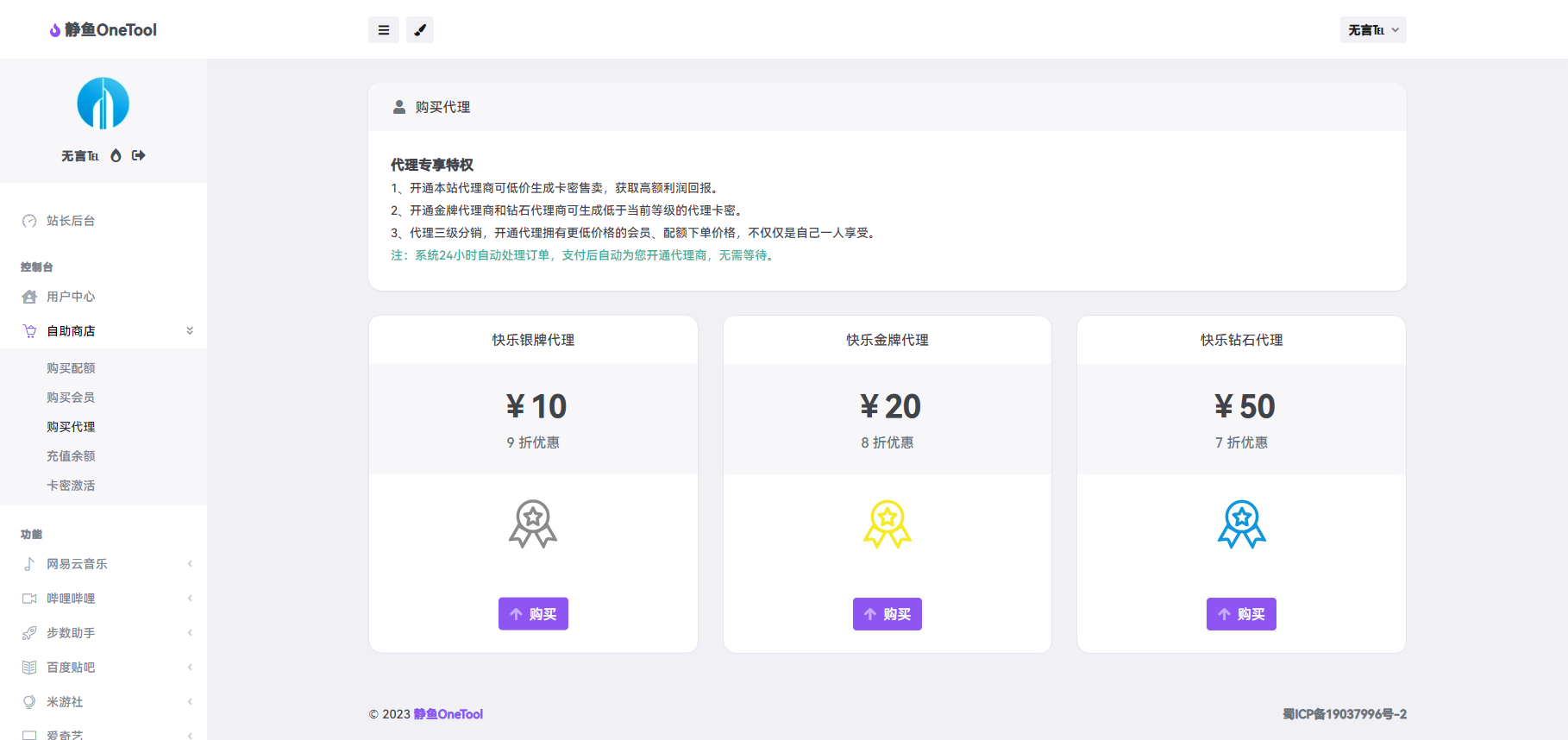Go to 卡密激活 page
1568x740 pixels.
71,486
